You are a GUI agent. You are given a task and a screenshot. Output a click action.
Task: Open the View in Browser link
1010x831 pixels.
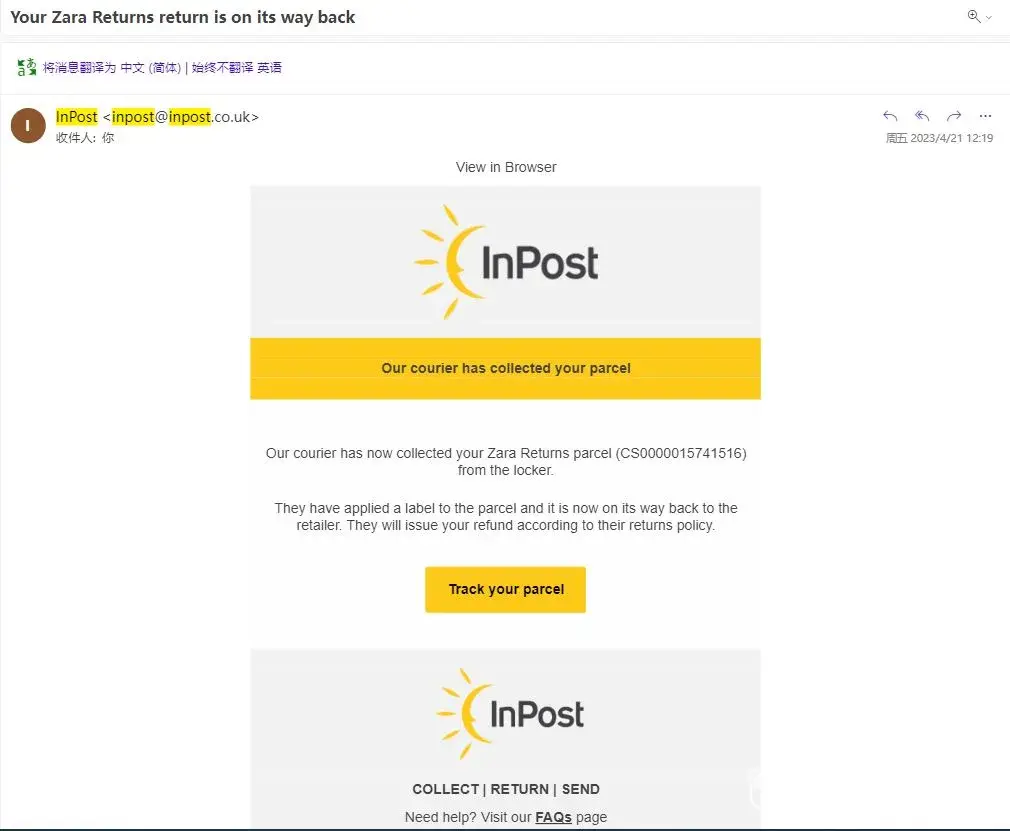click(x=506, y=167)
